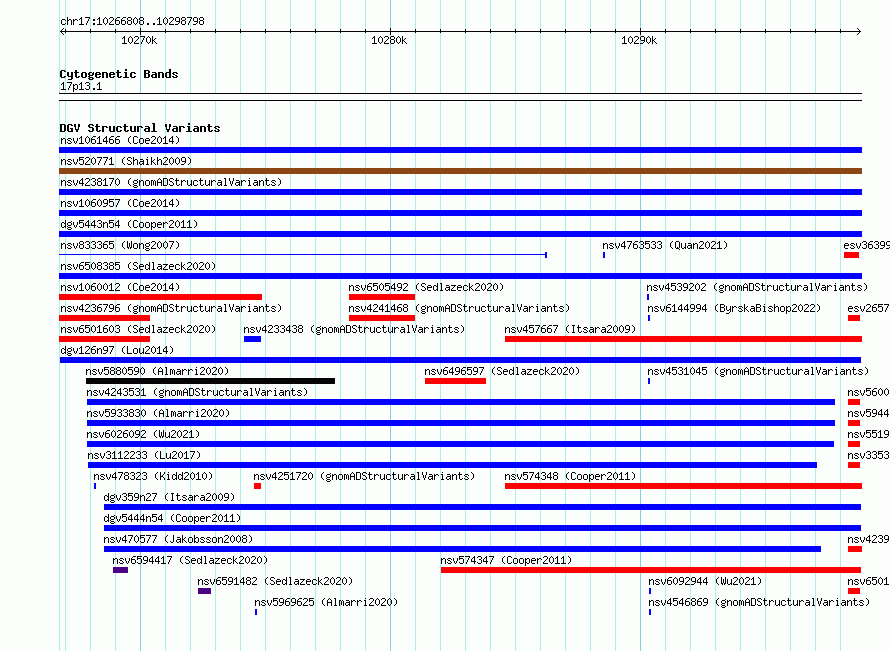Screen dimensions: 890x651
Task: Open nsv4531045 gnomADStructuralVariants label
Action: point(758,371)
